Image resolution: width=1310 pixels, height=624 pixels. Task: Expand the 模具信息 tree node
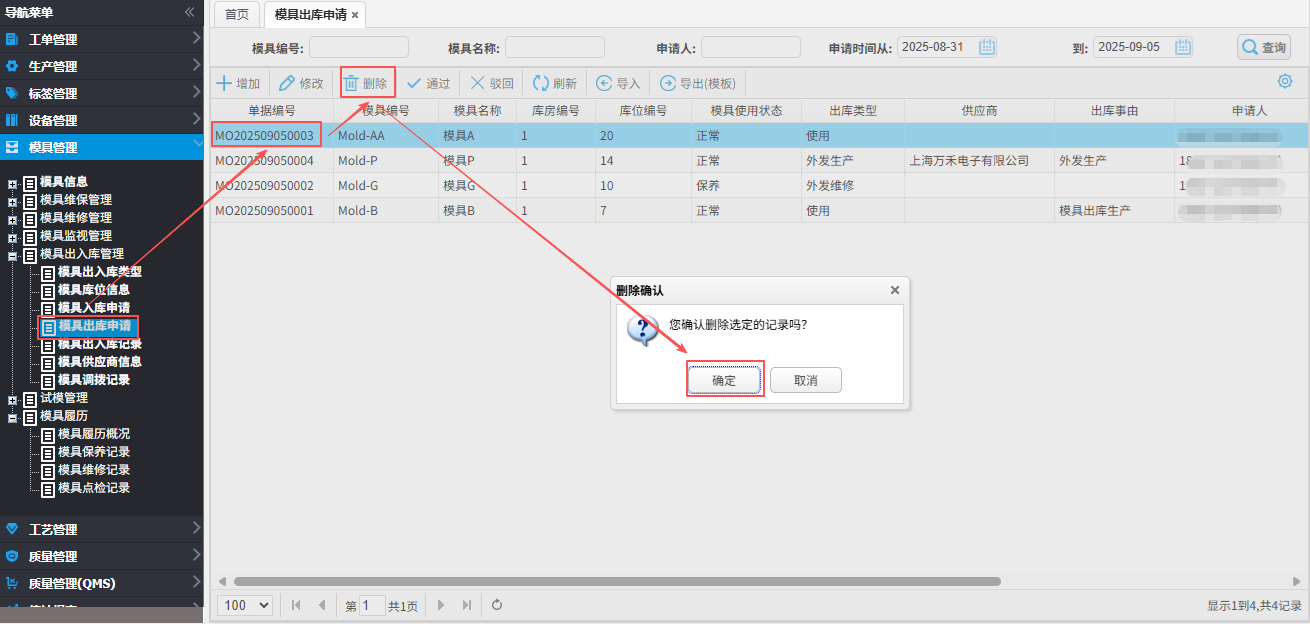point(12,183)
